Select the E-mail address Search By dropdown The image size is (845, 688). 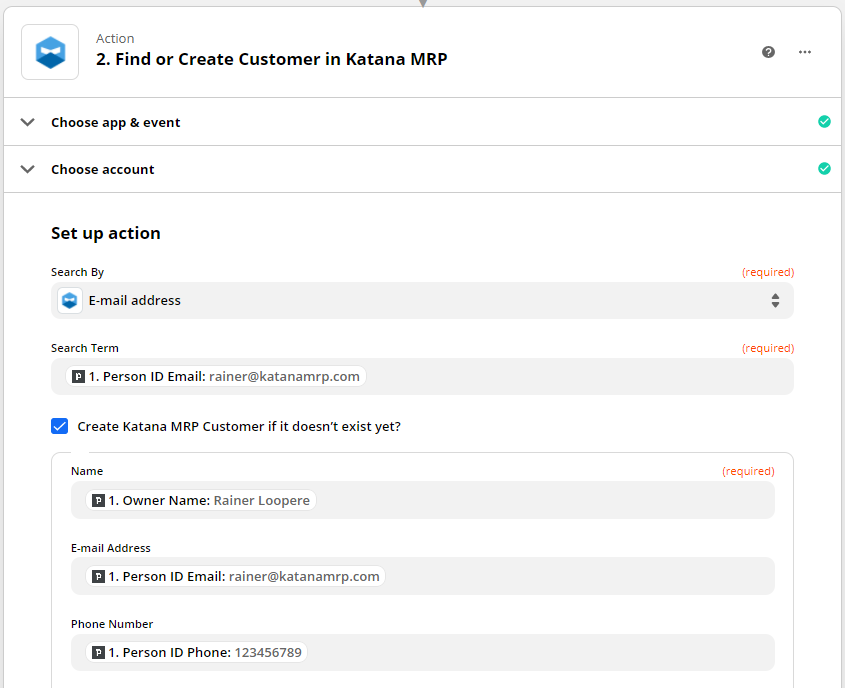click(422, 301)
